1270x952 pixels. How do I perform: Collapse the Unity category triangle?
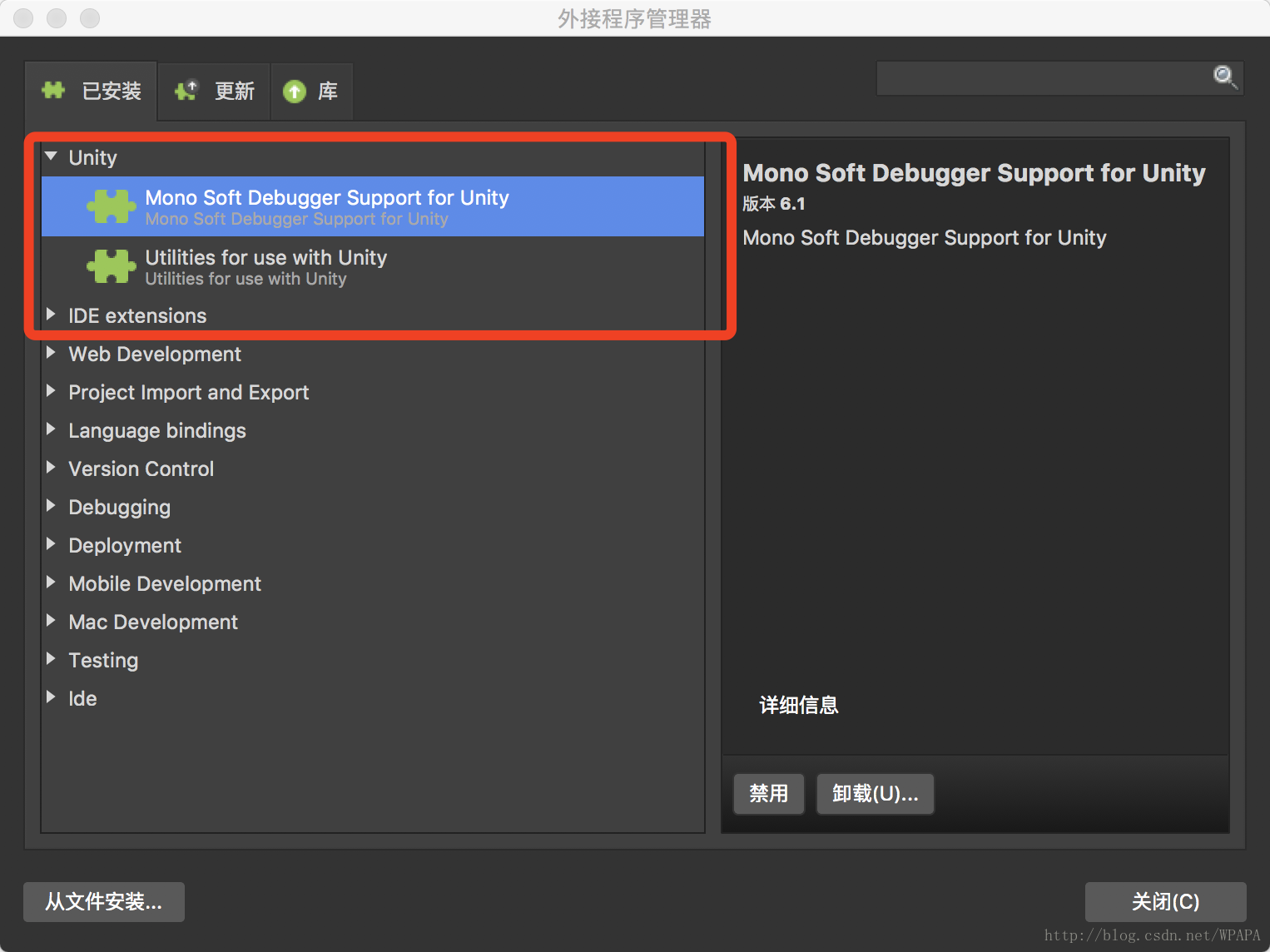(x=52, y=156)
